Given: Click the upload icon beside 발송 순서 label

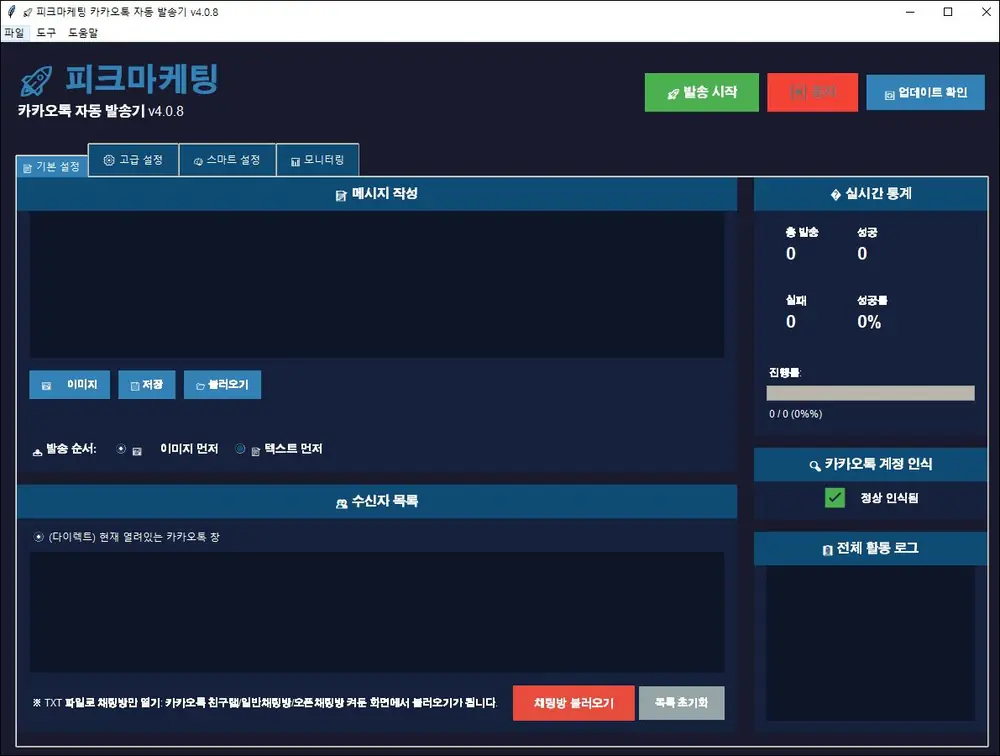Looking at the screenshot, I should pyautogui.click(x=37, y=452).
